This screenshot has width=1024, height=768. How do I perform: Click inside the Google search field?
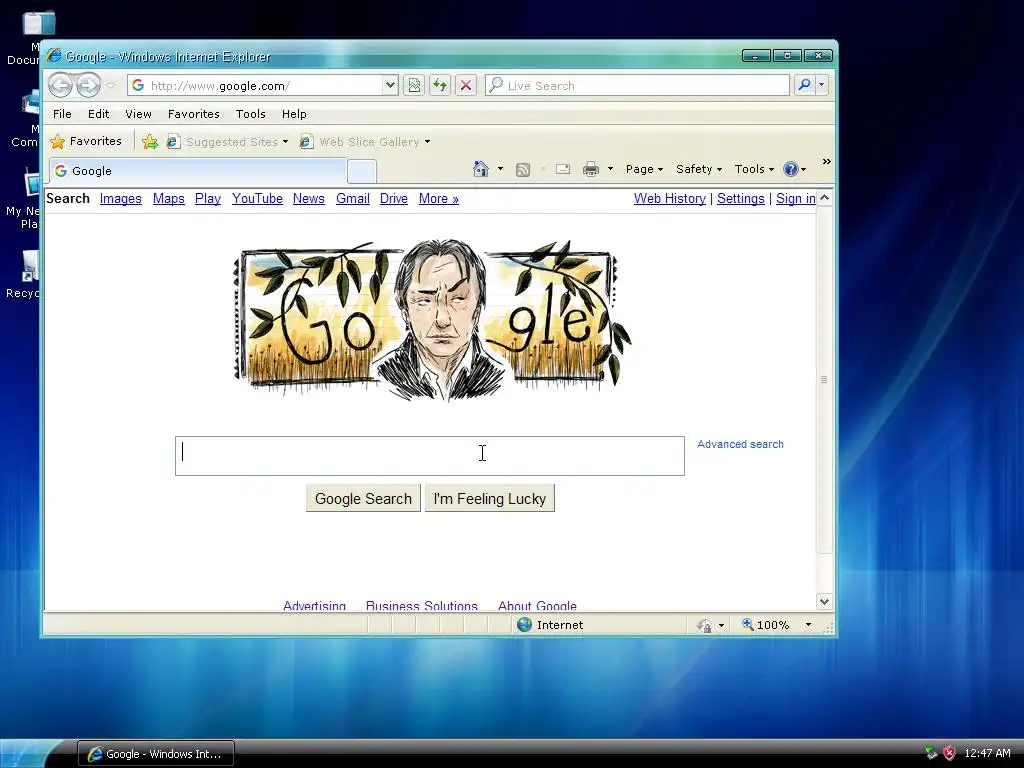[x=430, y=456]
